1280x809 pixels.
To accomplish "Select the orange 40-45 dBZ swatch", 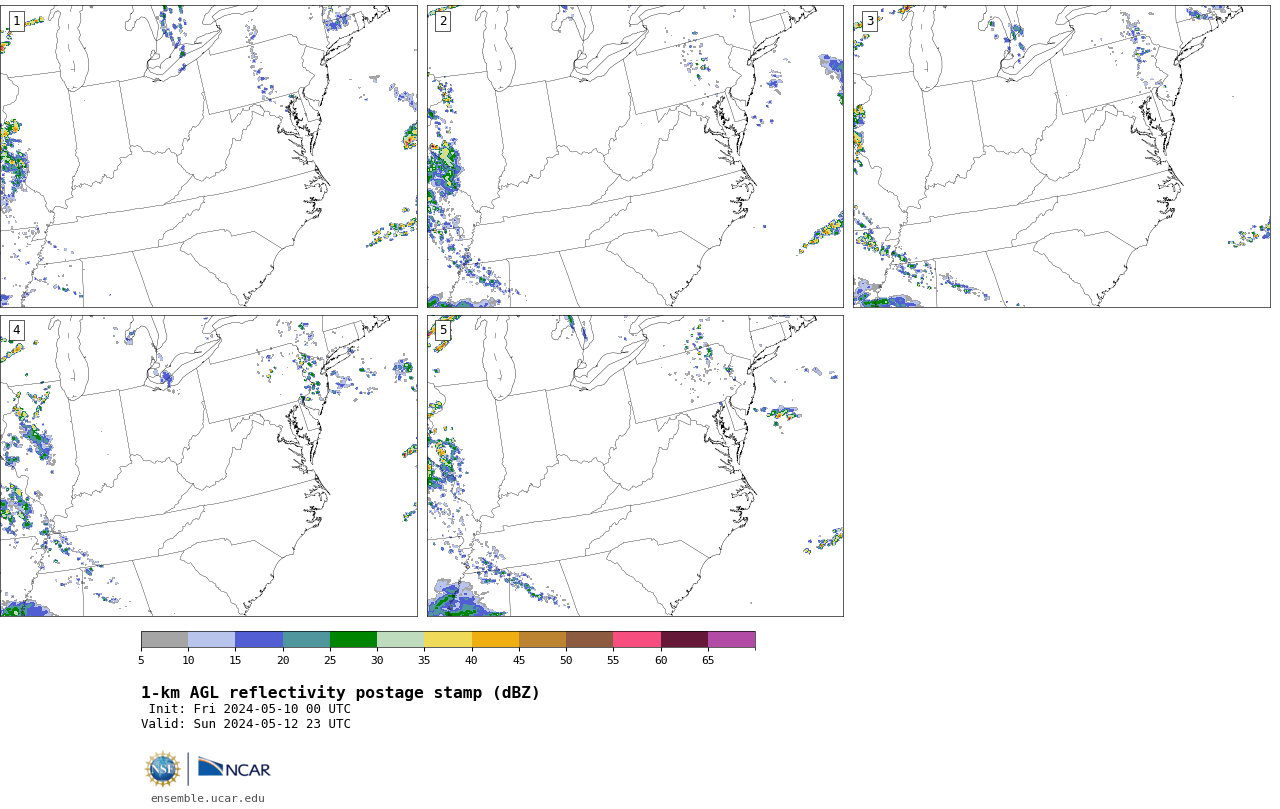I will click(x=495, y=640).
